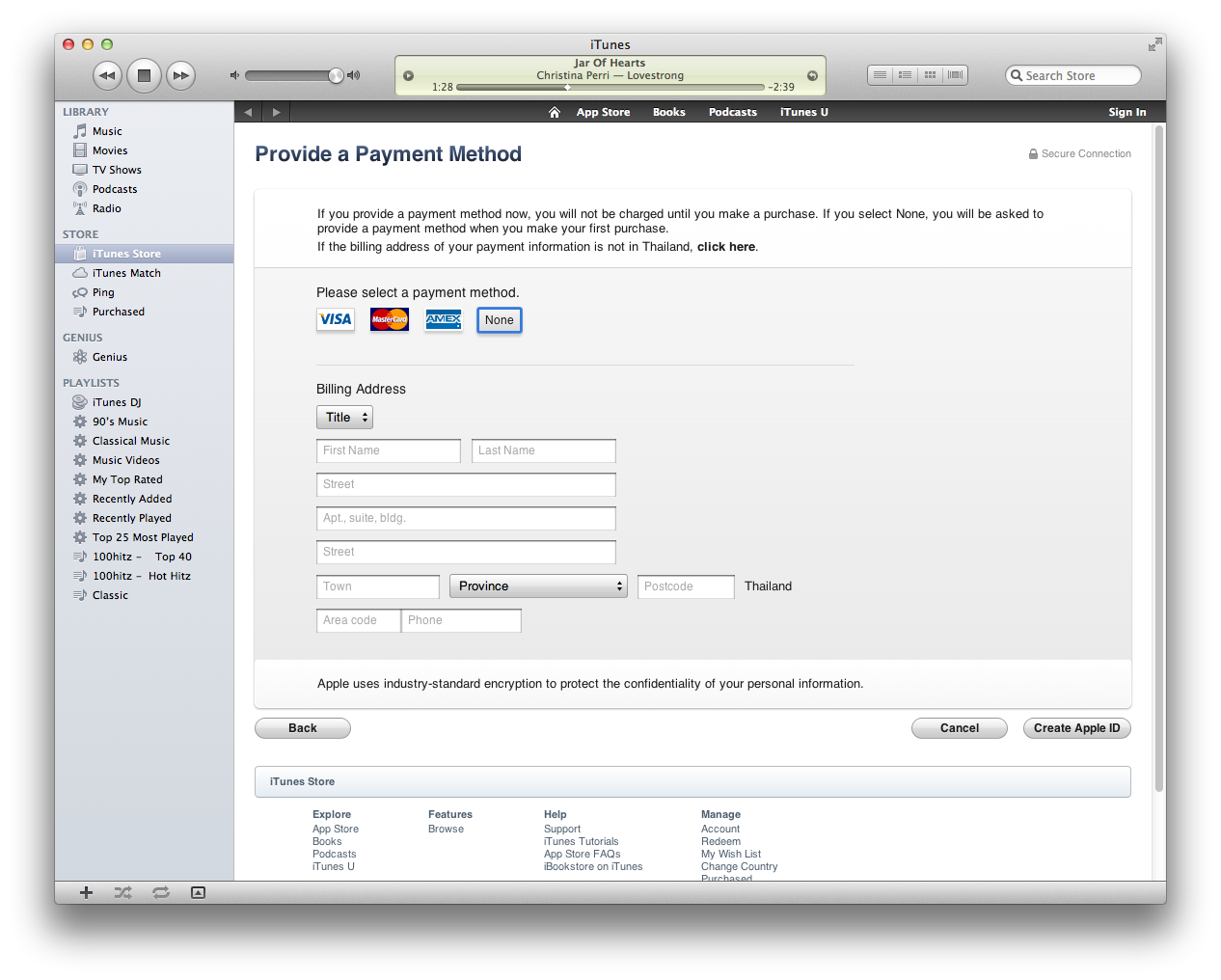
Task: Click the previous track rewind button
Action: point(107,75)
